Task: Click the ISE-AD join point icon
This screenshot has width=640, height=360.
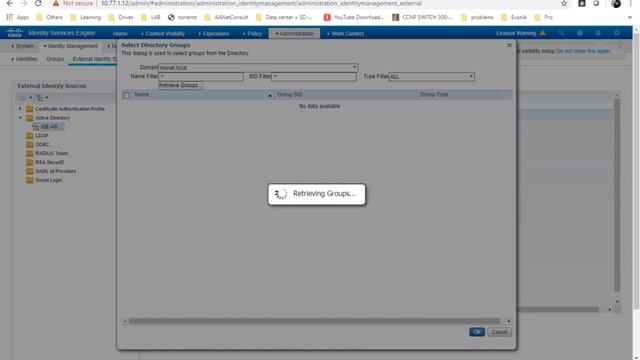Action: (36, 127)
